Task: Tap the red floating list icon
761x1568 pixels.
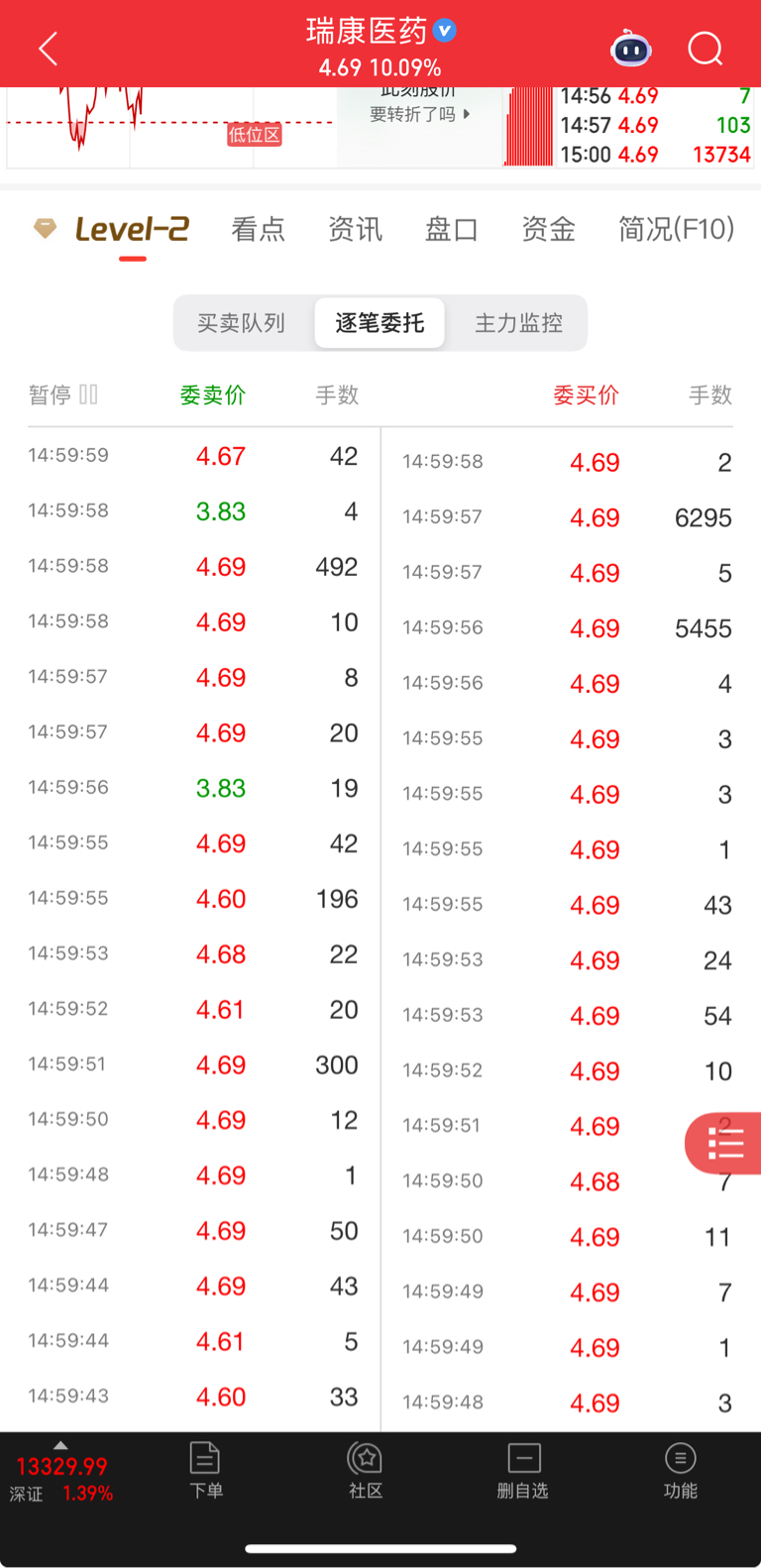Action: 725,1145
